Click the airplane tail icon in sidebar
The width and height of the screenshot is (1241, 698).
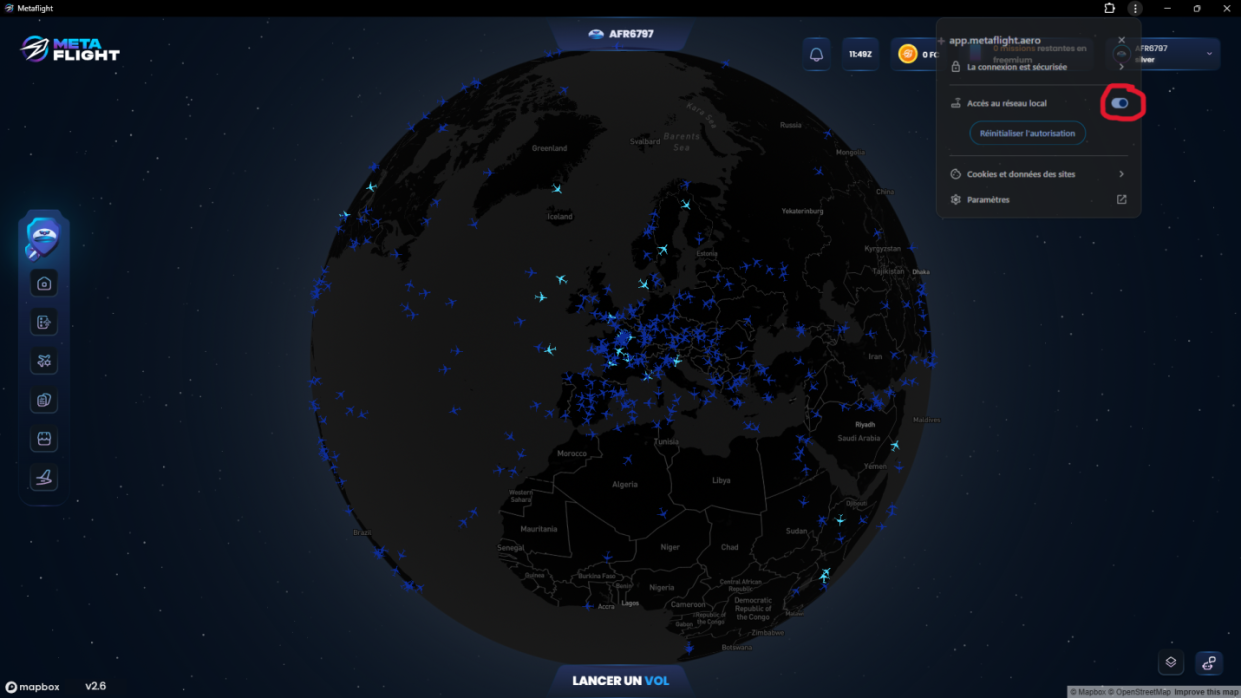pyautogui.click(x=44, y=478)
